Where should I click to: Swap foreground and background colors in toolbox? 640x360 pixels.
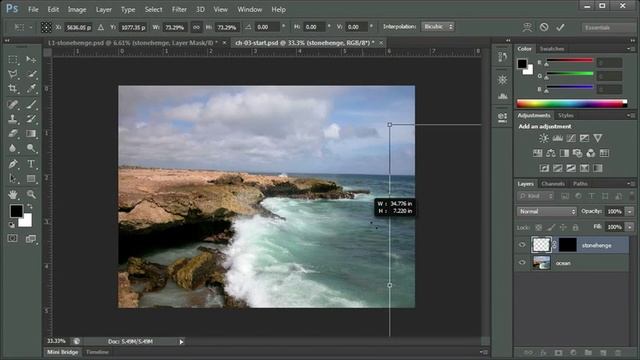click(x=30, y=206)
